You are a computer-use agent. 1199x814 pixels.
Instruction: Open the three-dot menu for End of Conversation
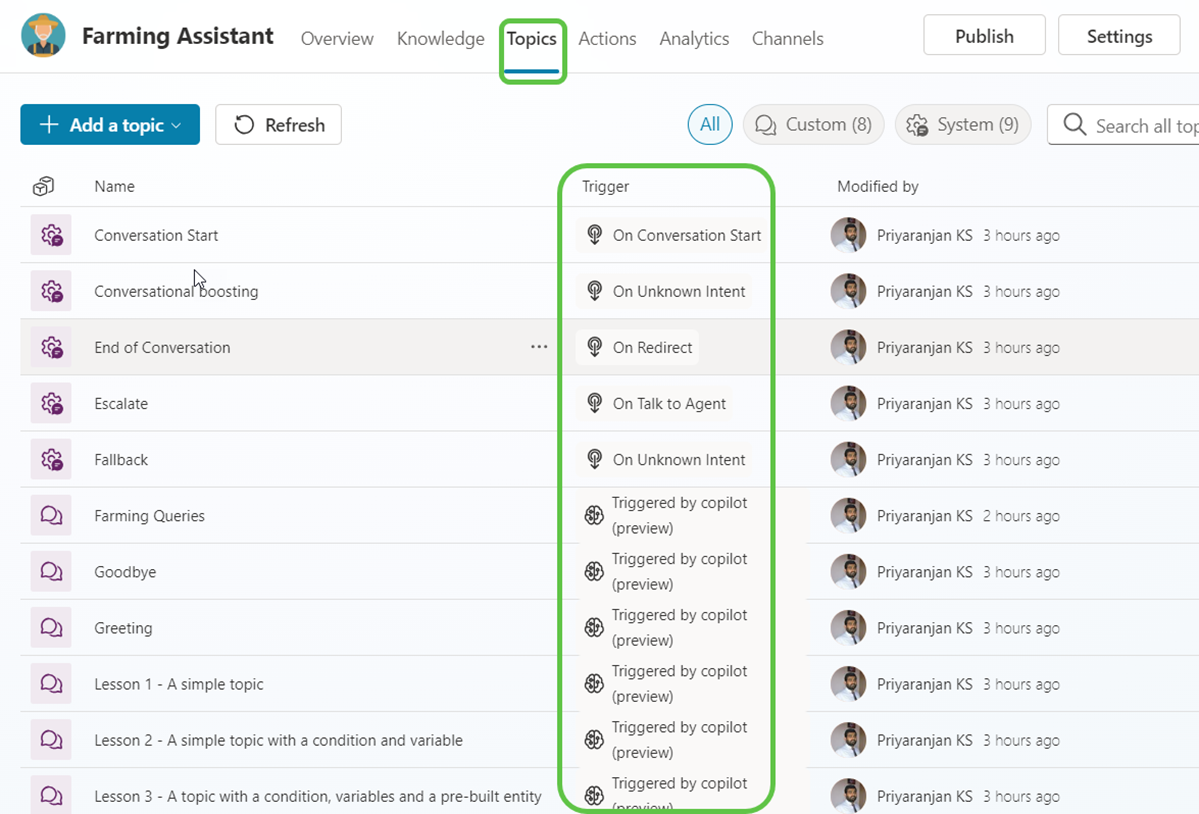(x=539, y=347)
